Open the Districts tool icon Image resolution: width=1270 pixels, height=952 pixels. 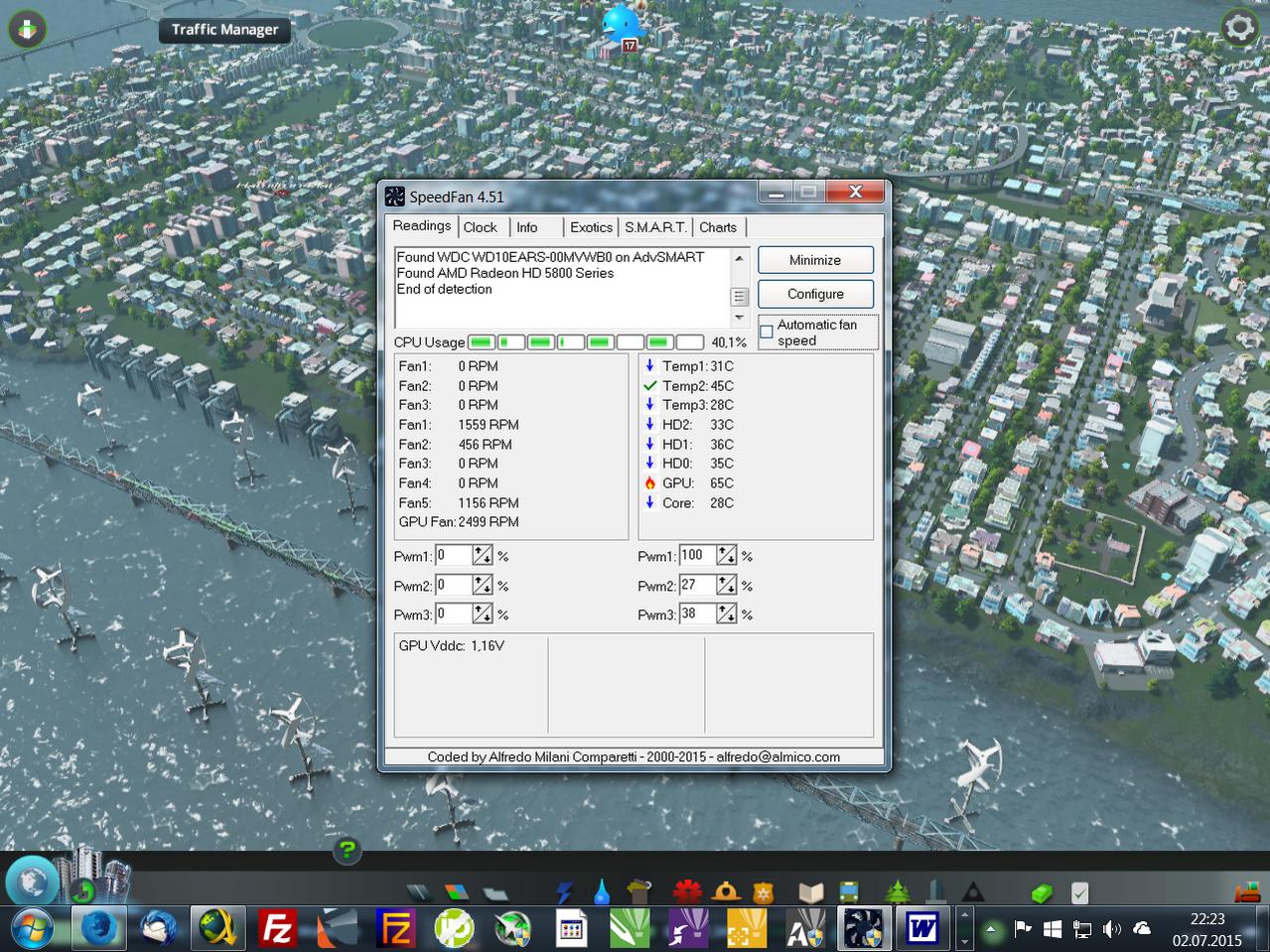(x=494, y=892)
